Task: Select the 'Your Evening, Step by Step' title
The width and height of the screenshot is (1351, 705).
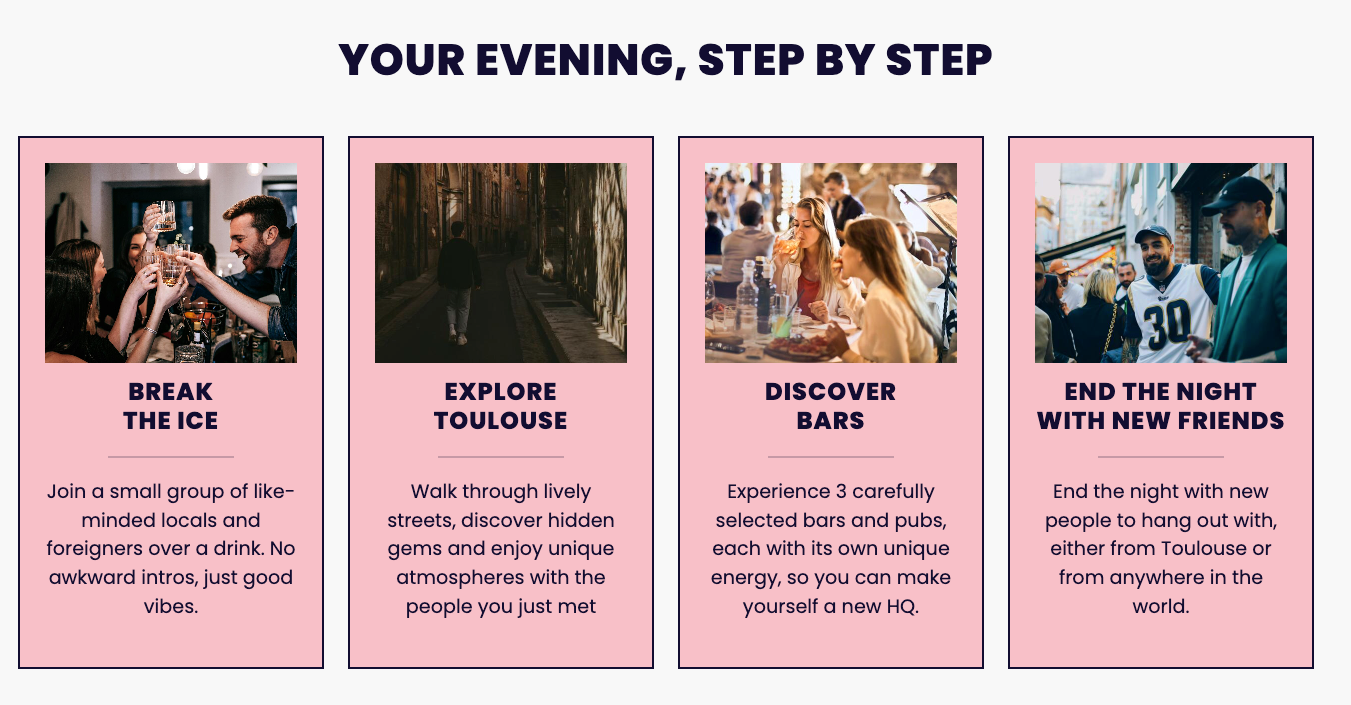Action: coord(666,60)
